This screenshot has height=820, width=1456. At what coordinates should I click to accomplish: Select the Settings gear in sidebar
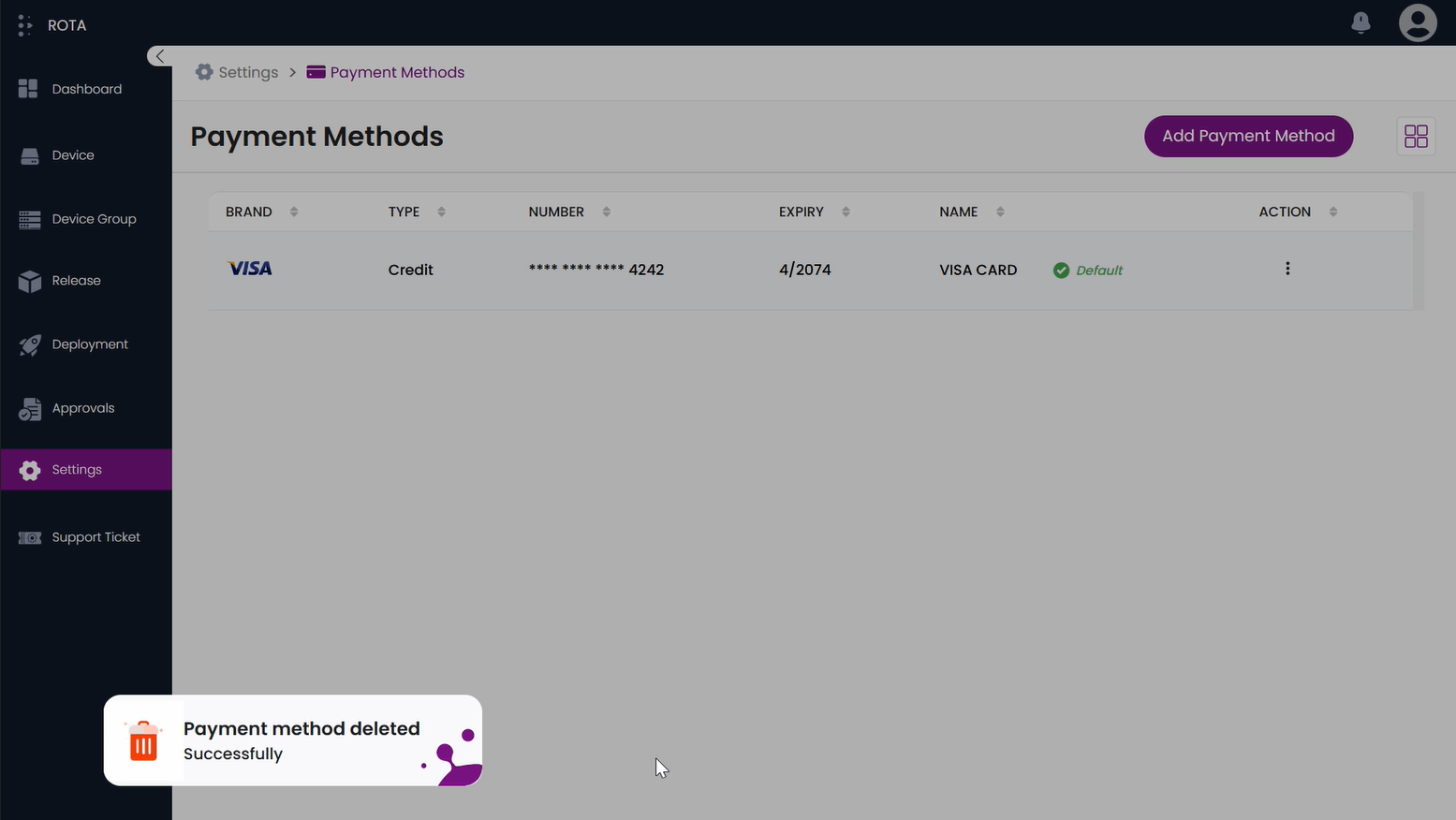click(x=30, y=470)
